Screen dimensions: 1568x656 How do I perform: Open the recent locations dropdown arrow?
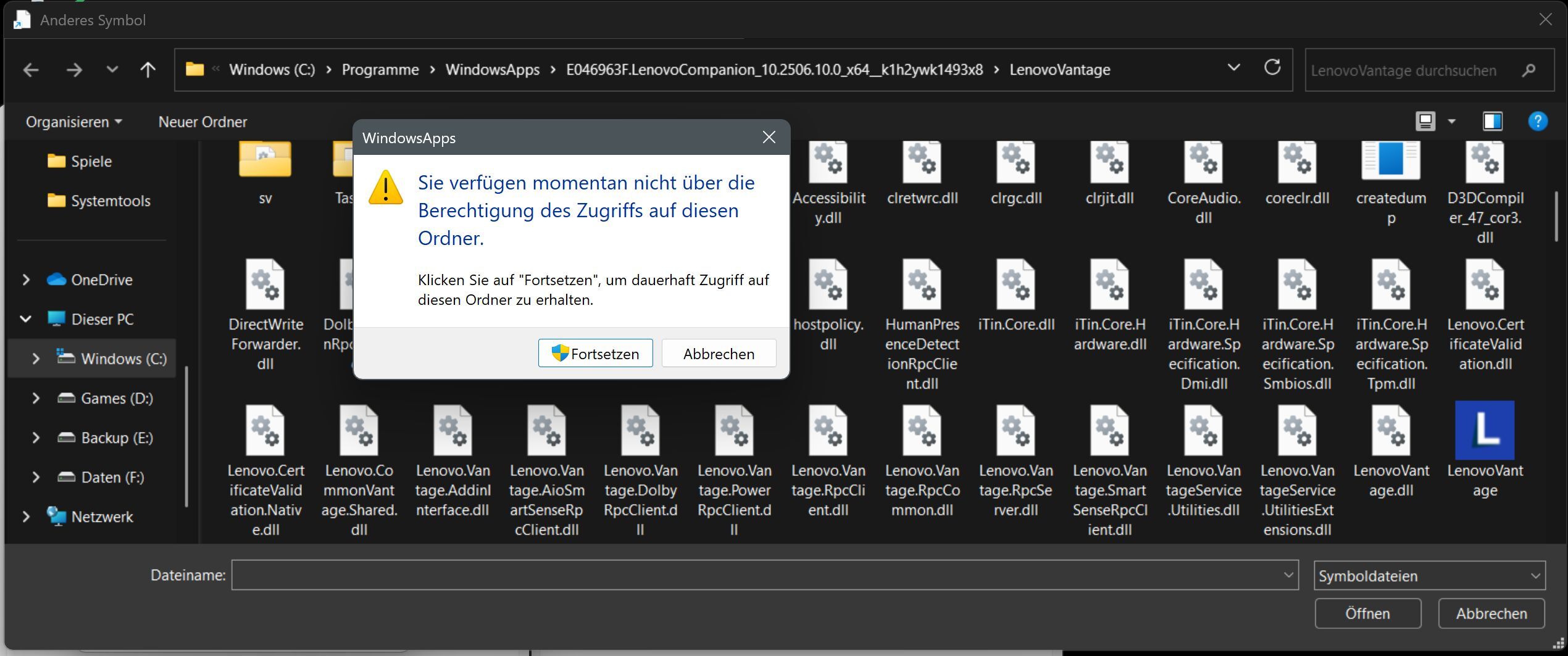coord(112,70)
